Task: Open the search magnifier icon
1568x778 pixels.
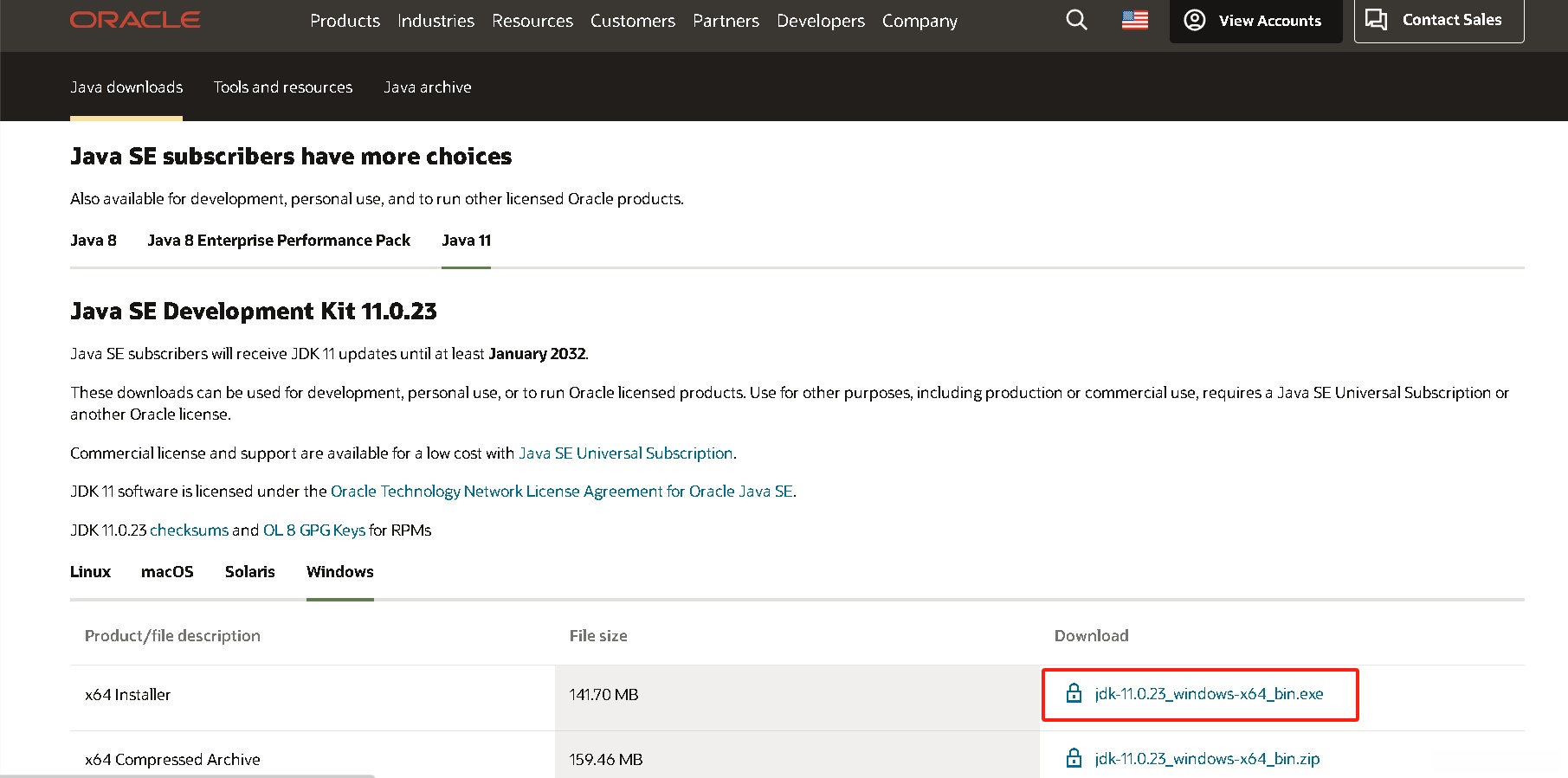Action: click(1076, 20)
